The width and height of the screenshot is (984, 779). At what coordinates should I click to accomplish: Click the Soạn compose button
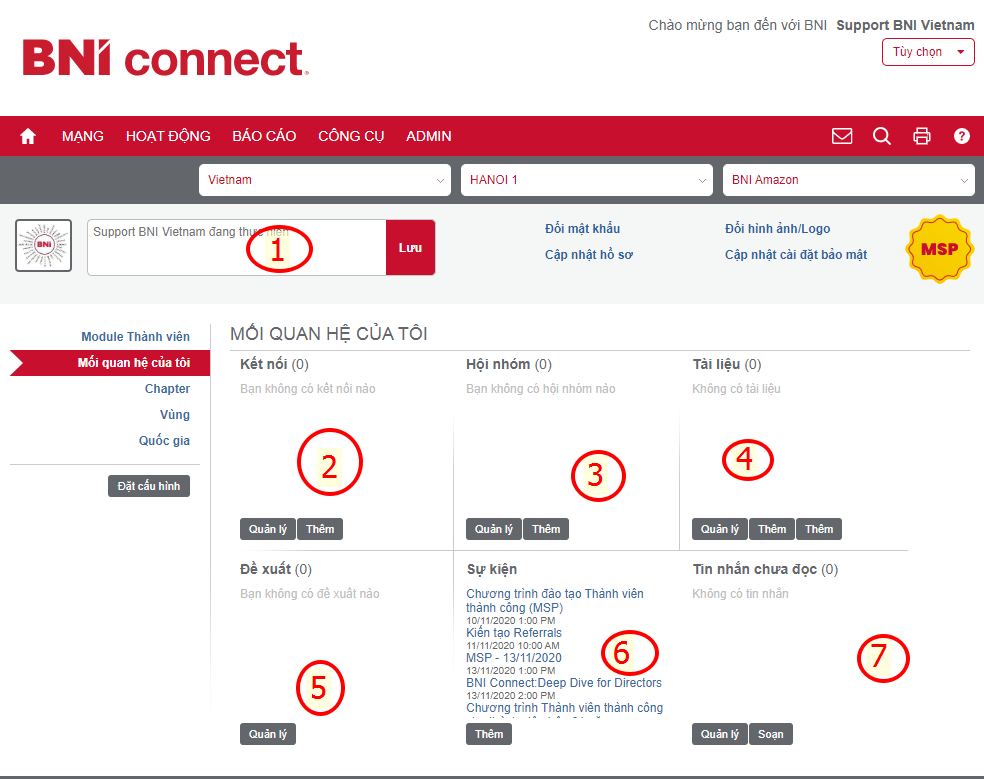[771, 734]
